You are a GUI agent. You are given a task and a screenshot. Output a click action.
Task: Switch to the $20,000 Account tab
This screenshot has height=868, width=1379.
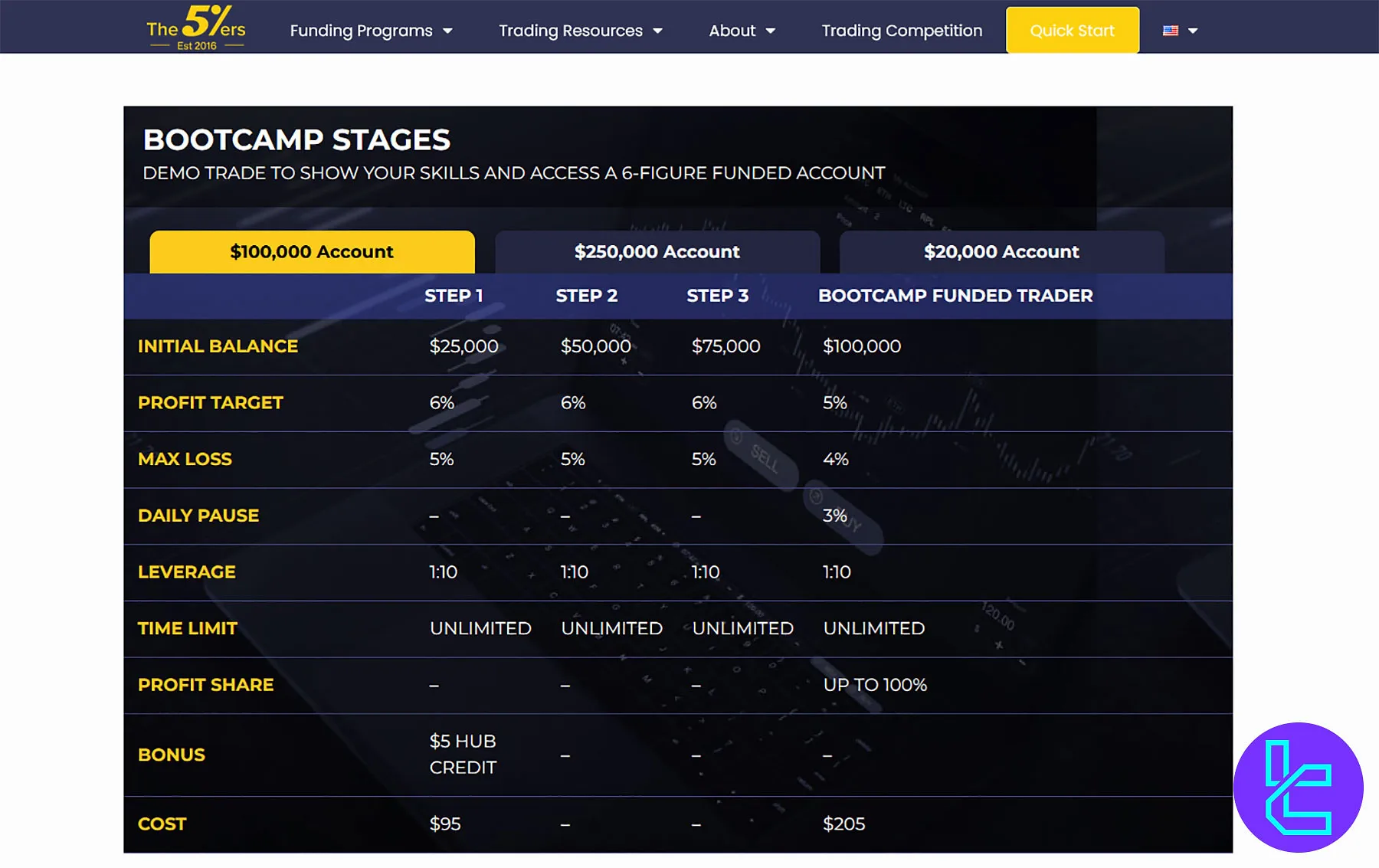coord(1001,252)
